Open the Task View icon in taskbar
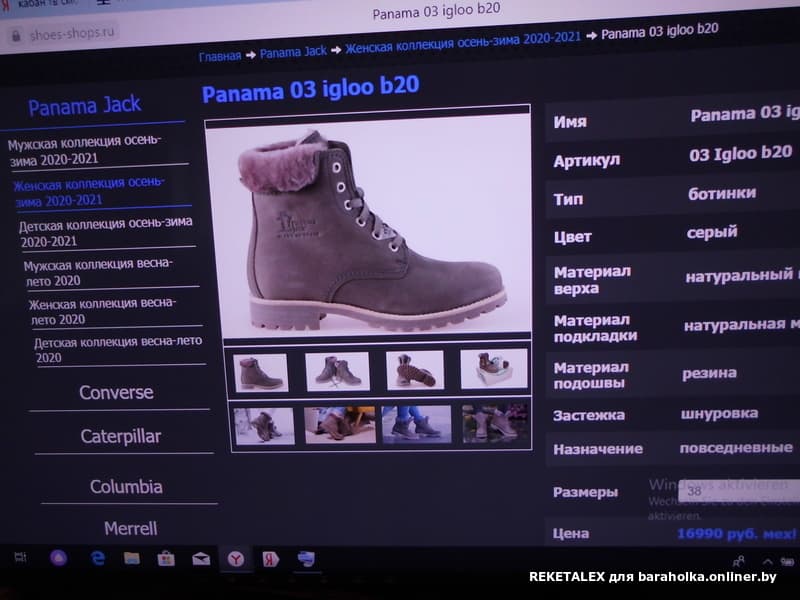 pos(20,557)
